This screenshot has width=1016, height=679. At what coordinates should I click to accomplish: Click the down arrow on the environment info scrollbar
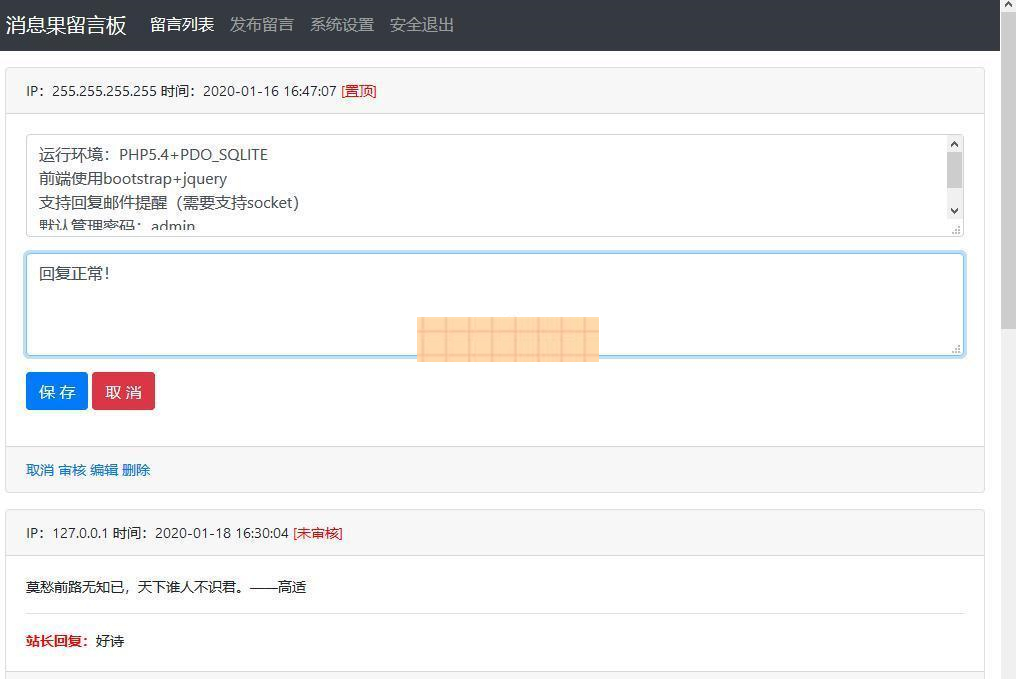[954, 210]
